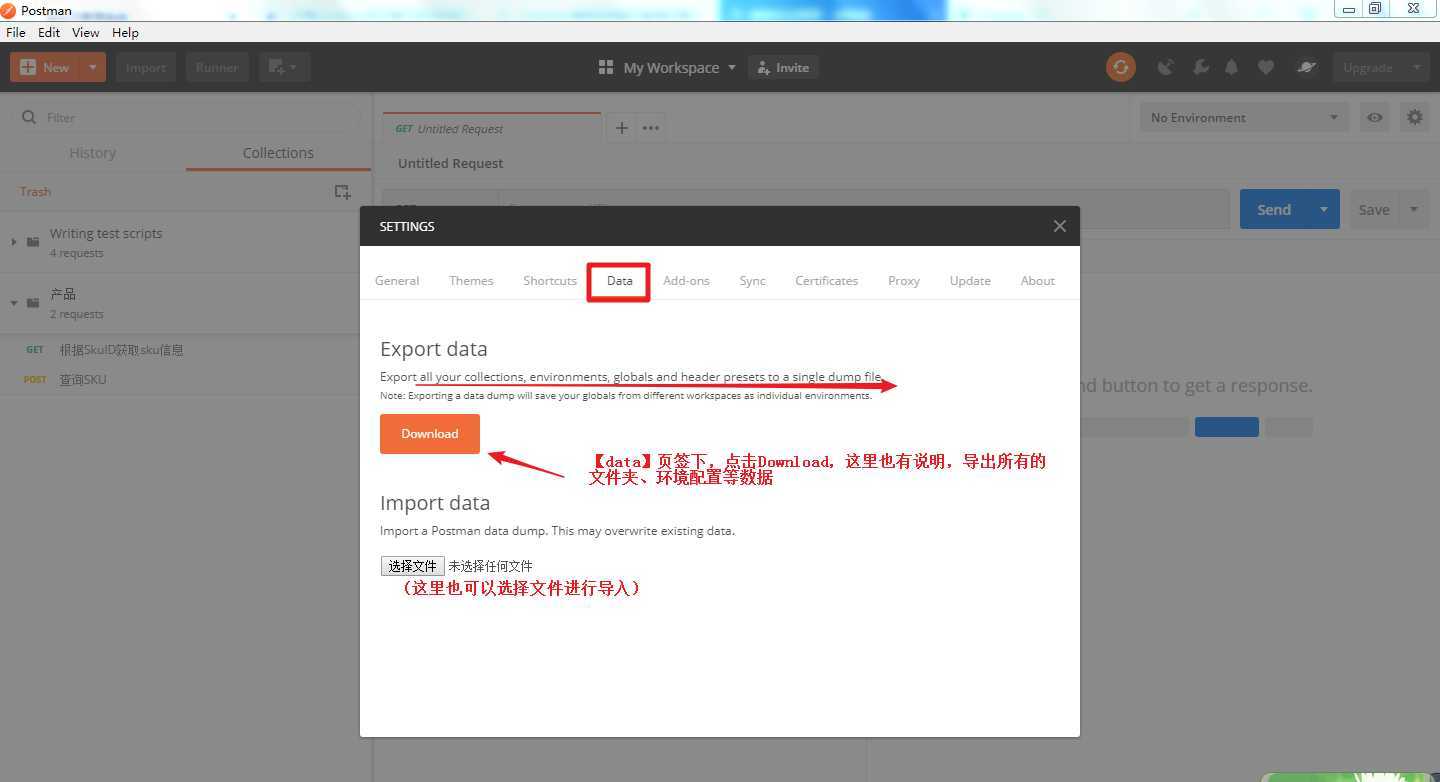Image resolution: width=1440 pixels, height=782 pixels.
Task: Open the wrench settings icon in header
Action: (1201, 67)
